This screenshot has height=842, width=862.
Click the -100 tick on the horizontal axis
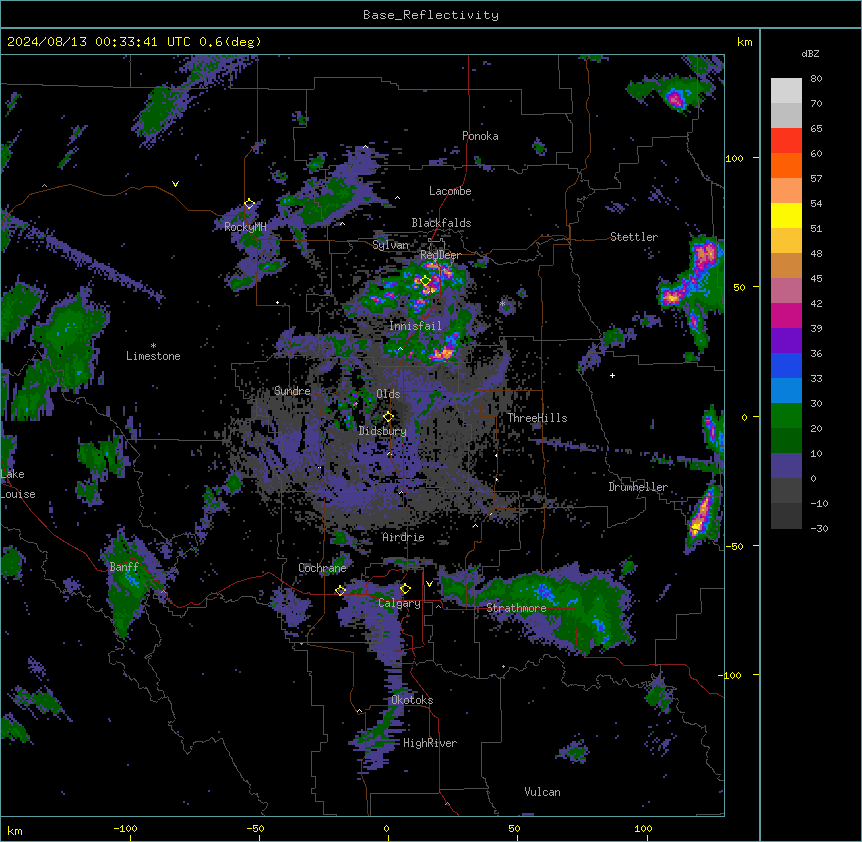click(x=126, y=828)
